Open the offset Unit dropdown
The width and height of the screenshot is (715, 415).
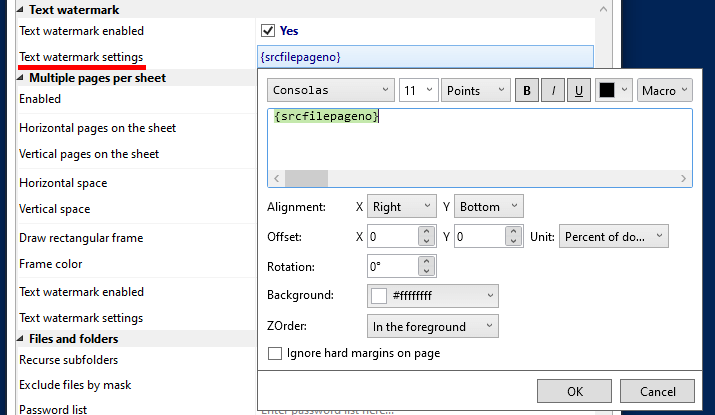614,236
